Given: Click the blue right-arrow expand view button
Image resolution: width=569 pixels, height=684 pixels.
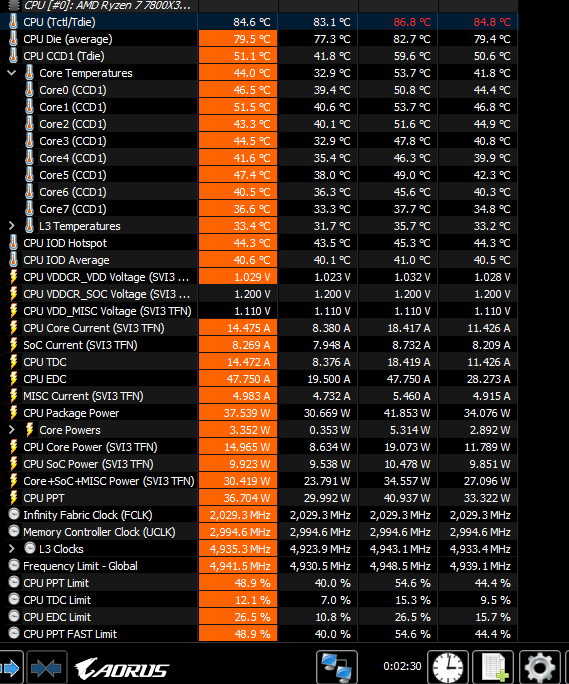Looking at the screenshot, I should click(x=10, y=667).
